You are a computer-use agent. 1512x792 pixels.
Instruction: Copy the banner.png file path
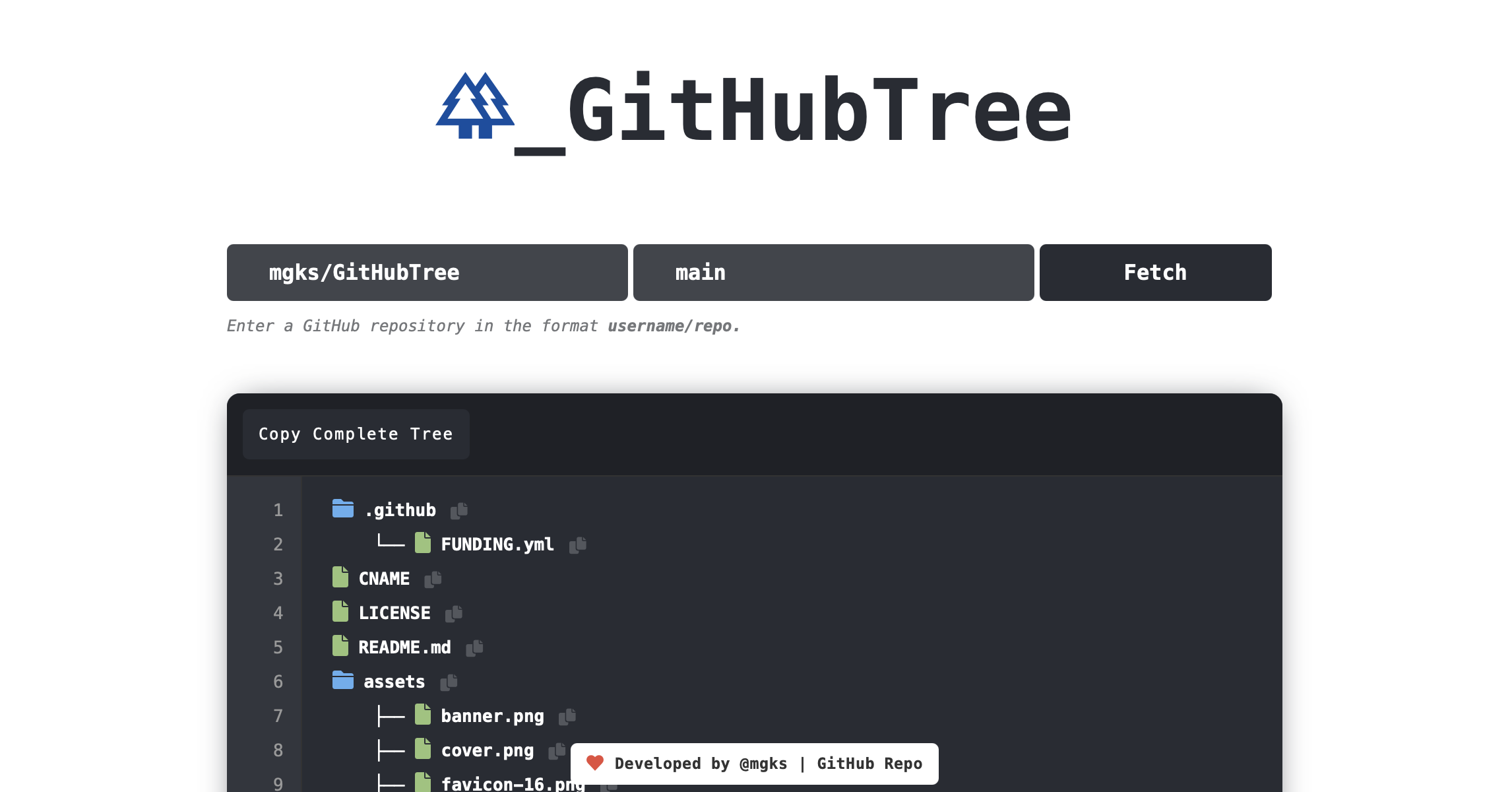[568, 715]
